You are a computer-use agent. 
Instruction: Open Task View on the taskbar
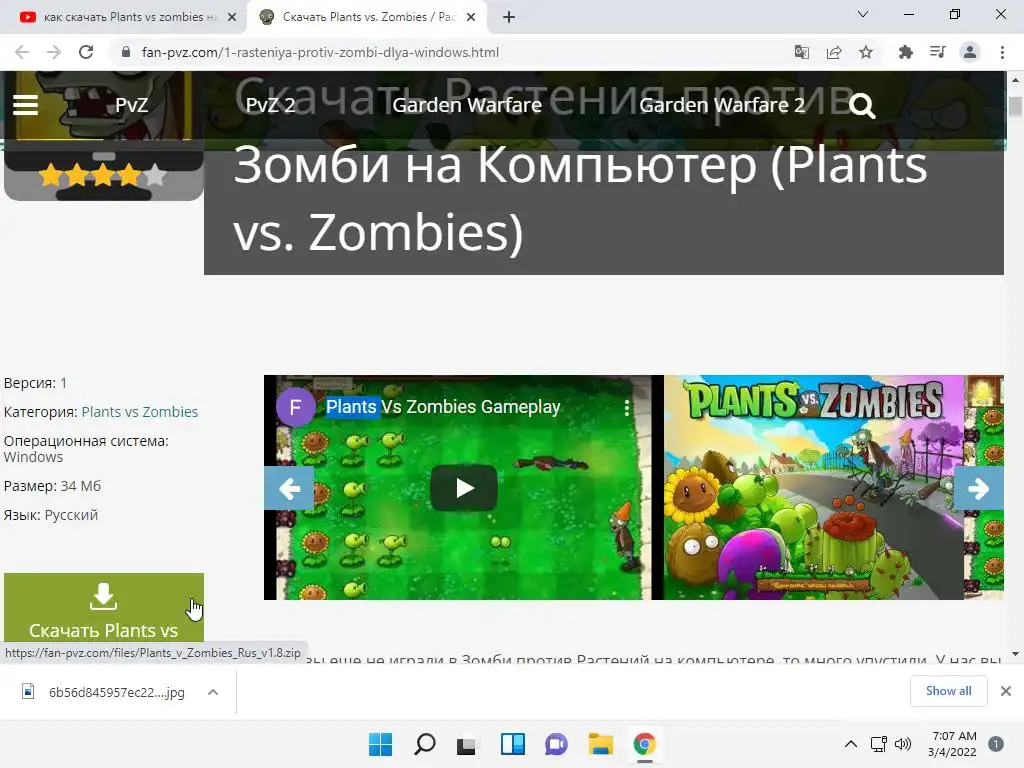(x=467, y=744)
